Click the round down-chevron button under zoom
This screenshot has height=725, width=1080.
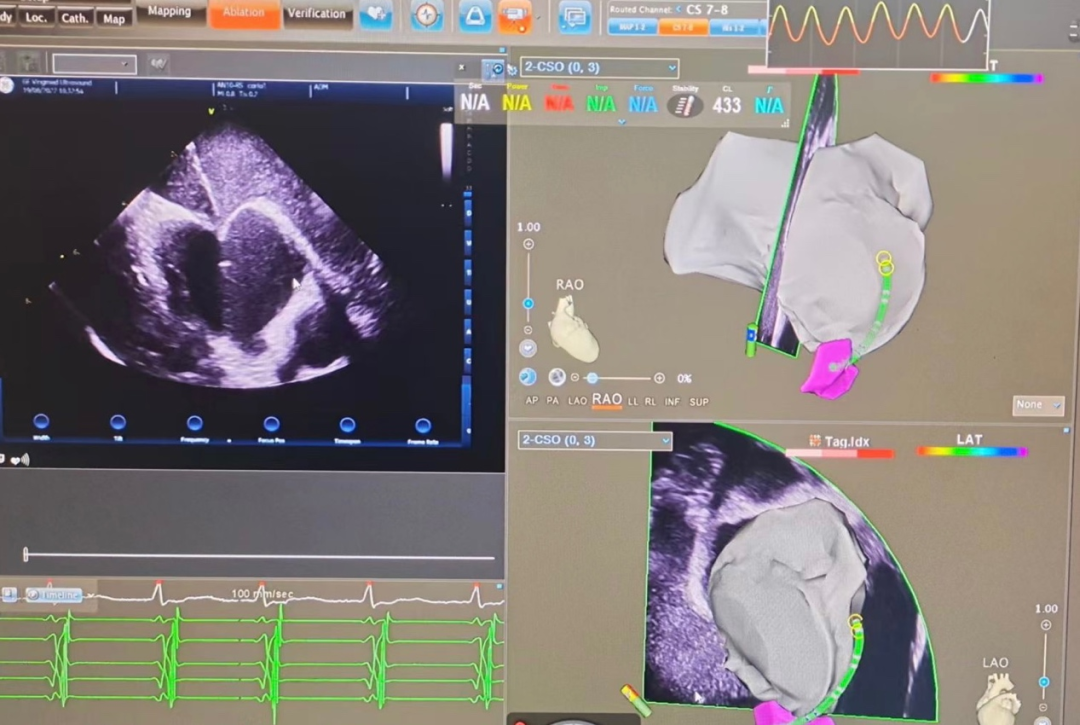(528, 348)
